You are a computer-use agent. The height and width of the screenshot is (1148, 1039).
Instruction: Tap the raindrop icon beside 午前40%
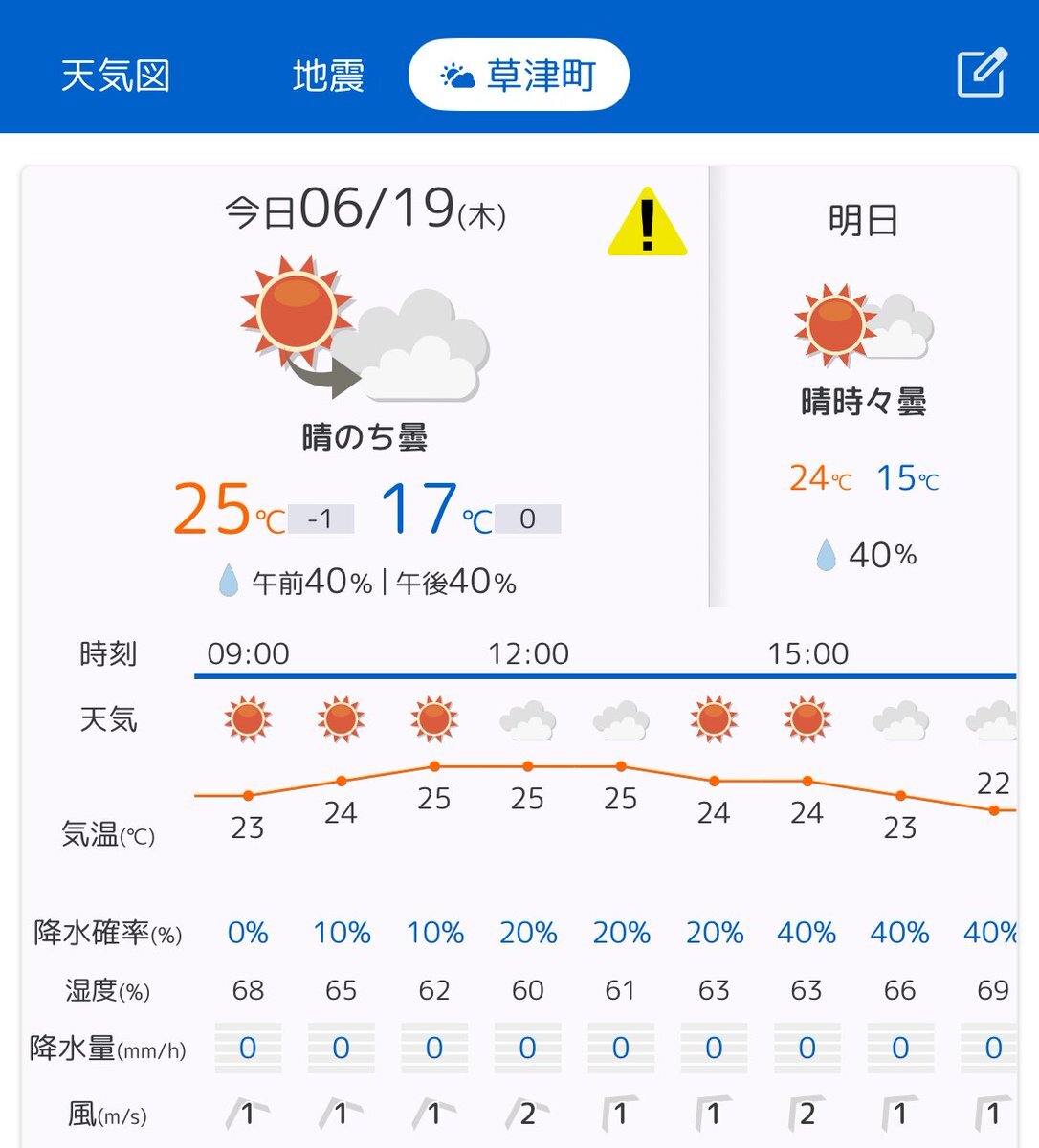228,581
